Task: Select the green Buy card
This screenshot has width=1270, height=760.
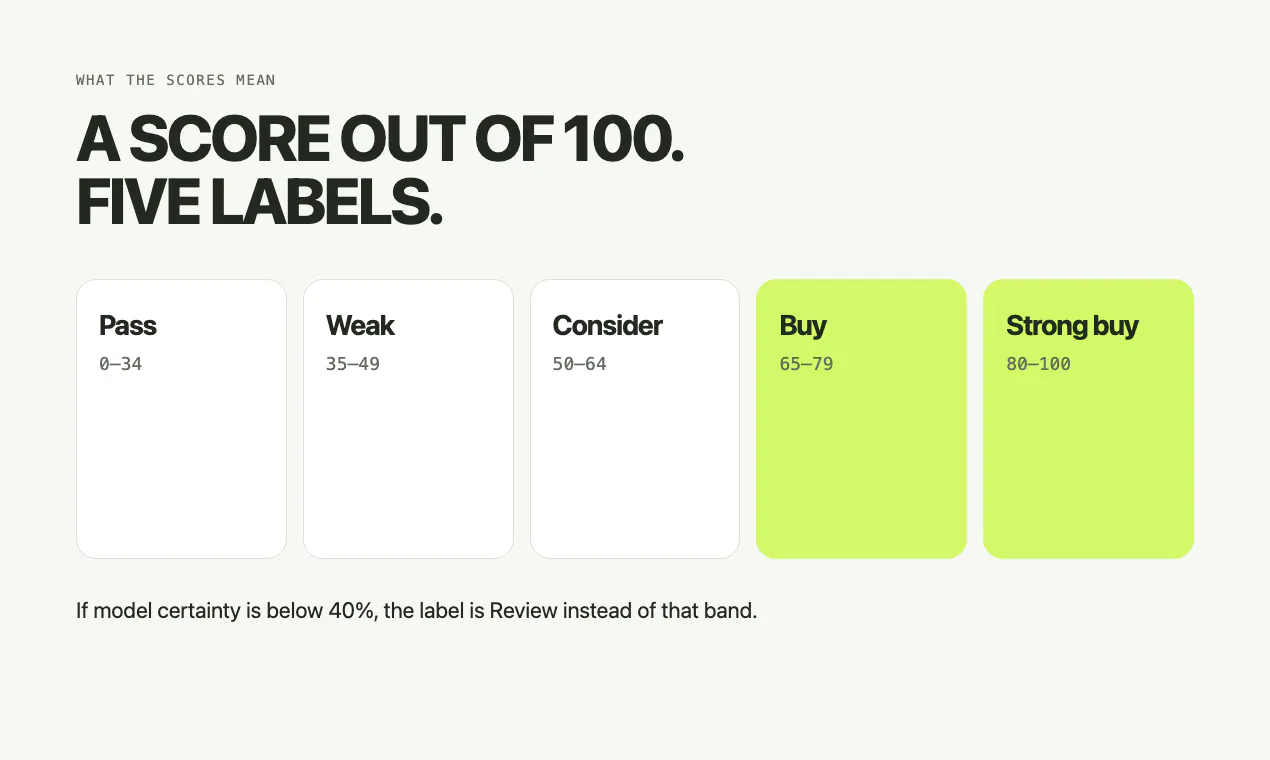Action: (x=861, y=419)
